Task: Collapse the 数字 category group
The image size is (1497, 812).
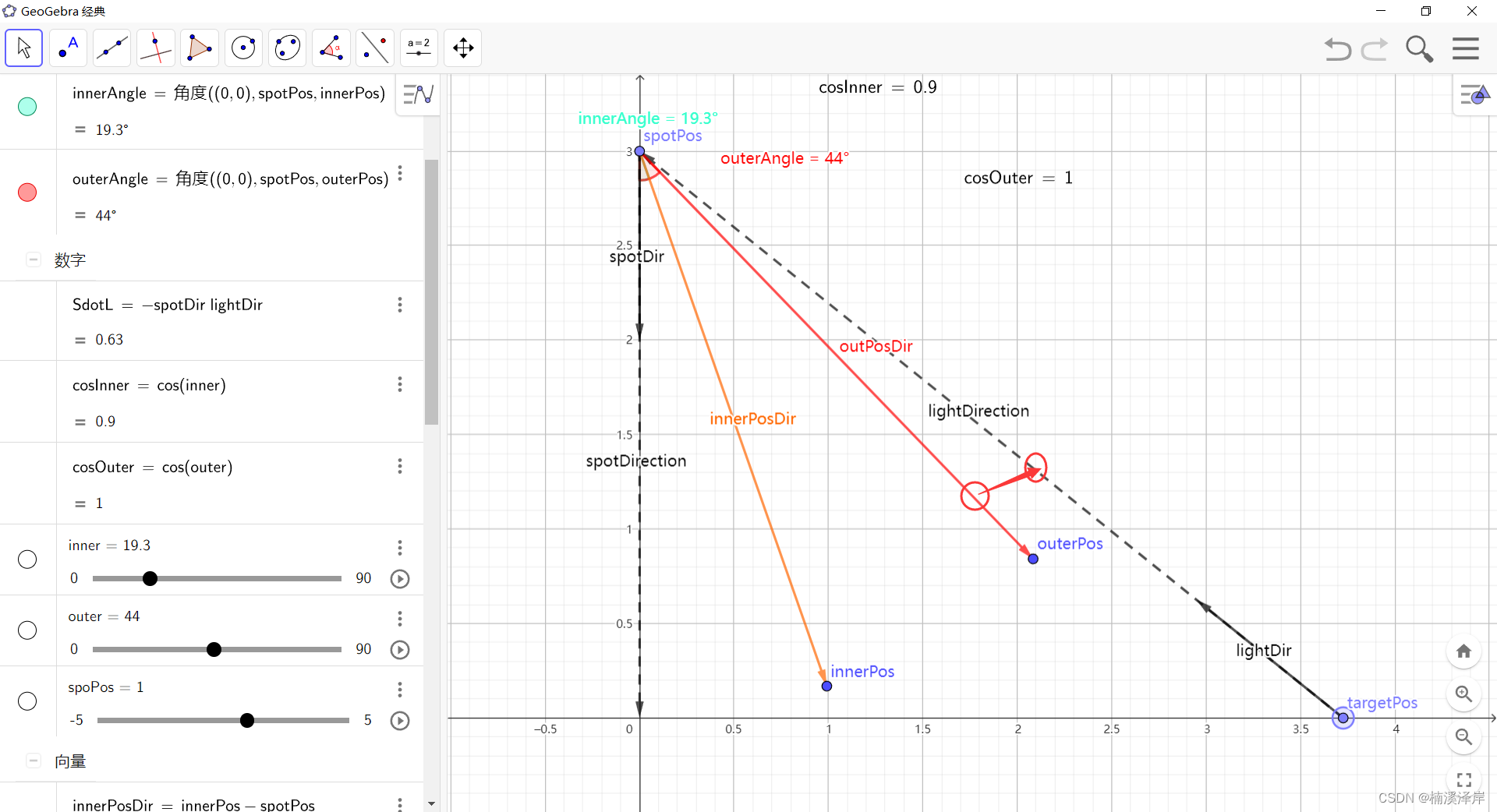Action: 34,259
